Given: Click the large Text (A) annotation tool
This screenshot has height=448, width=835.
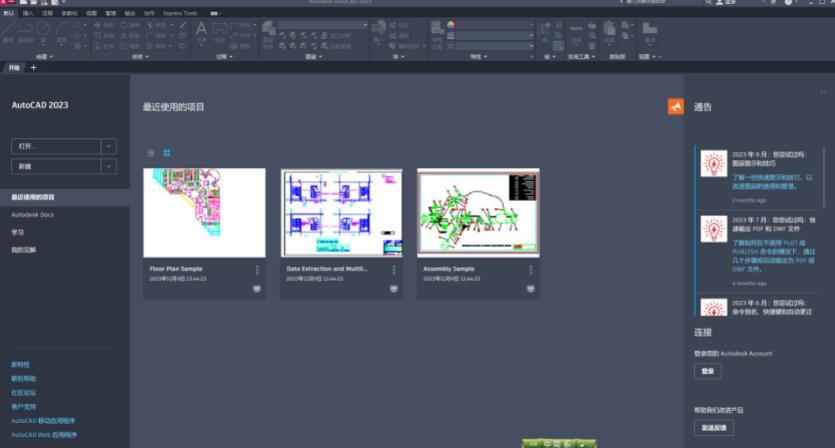Looking at the screenshot, I should pyautogui.click(x=201, y=31).
